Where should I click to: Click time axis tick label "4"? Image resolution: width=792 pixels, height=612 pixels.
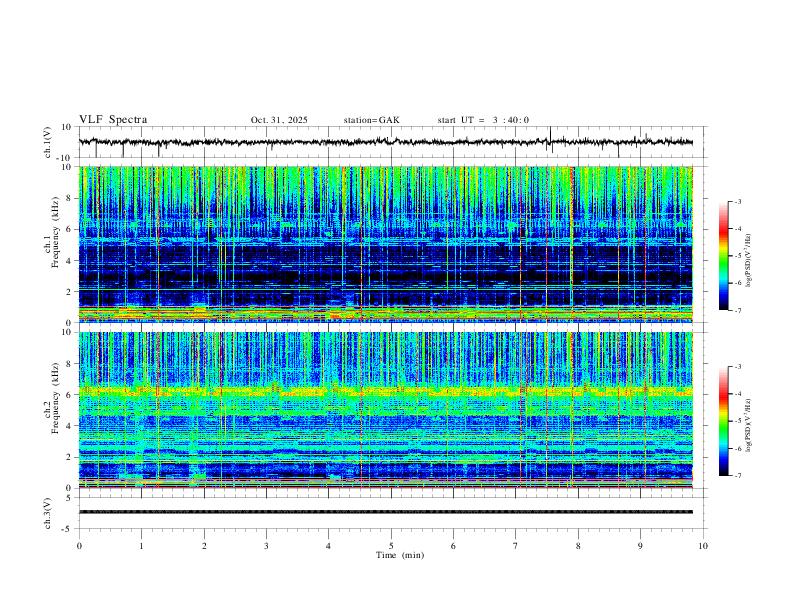pos(328,546)
